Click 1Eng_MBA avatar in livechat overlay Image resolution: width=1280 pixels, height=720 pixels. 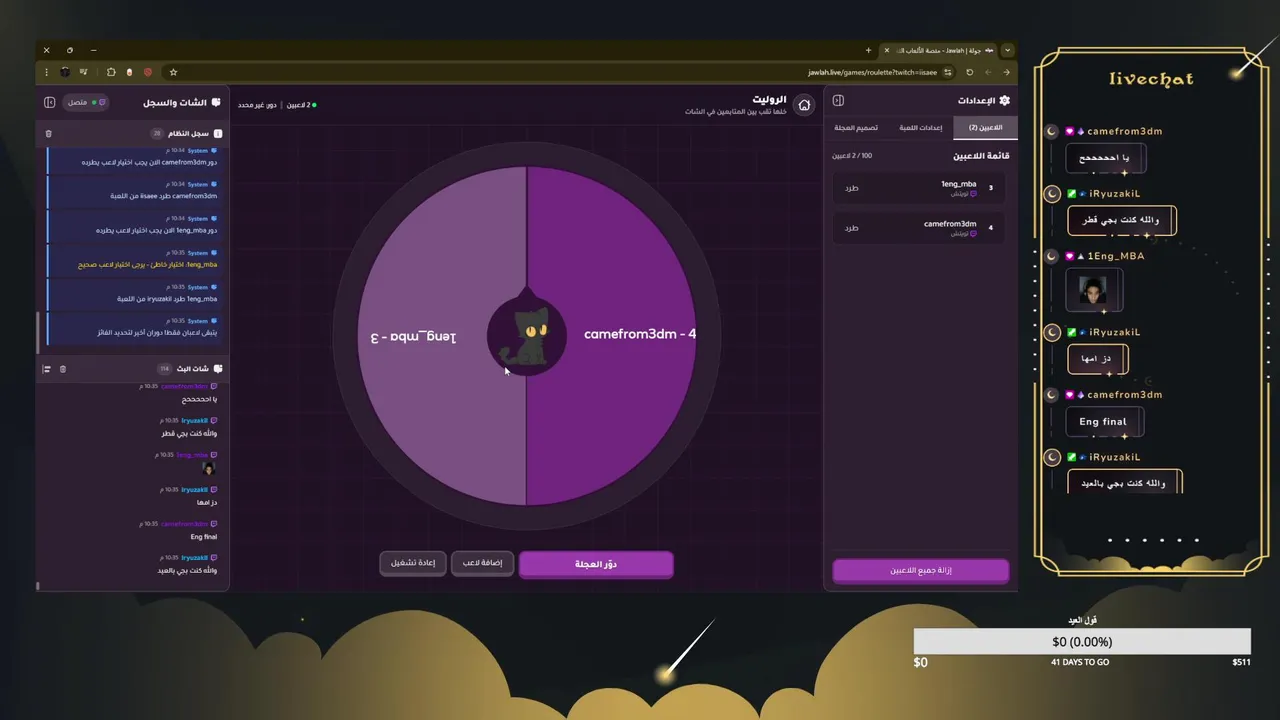tap(1092, 291)
